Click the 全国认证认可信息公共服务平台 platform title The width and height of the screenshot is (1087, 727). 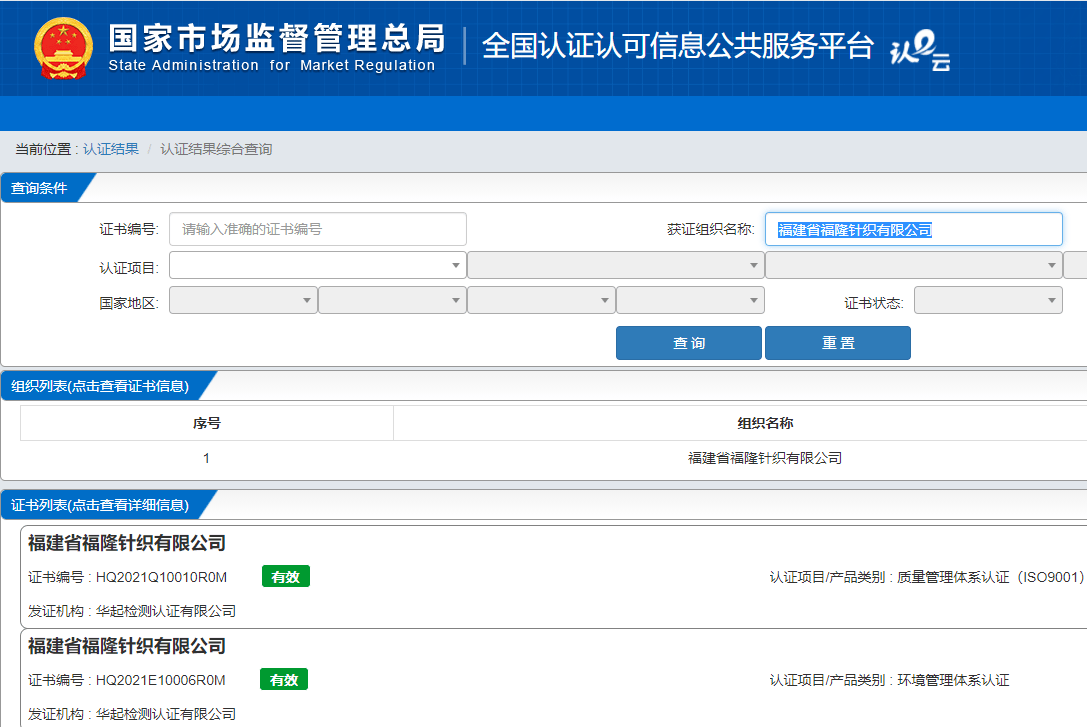[x=677, y=46]
